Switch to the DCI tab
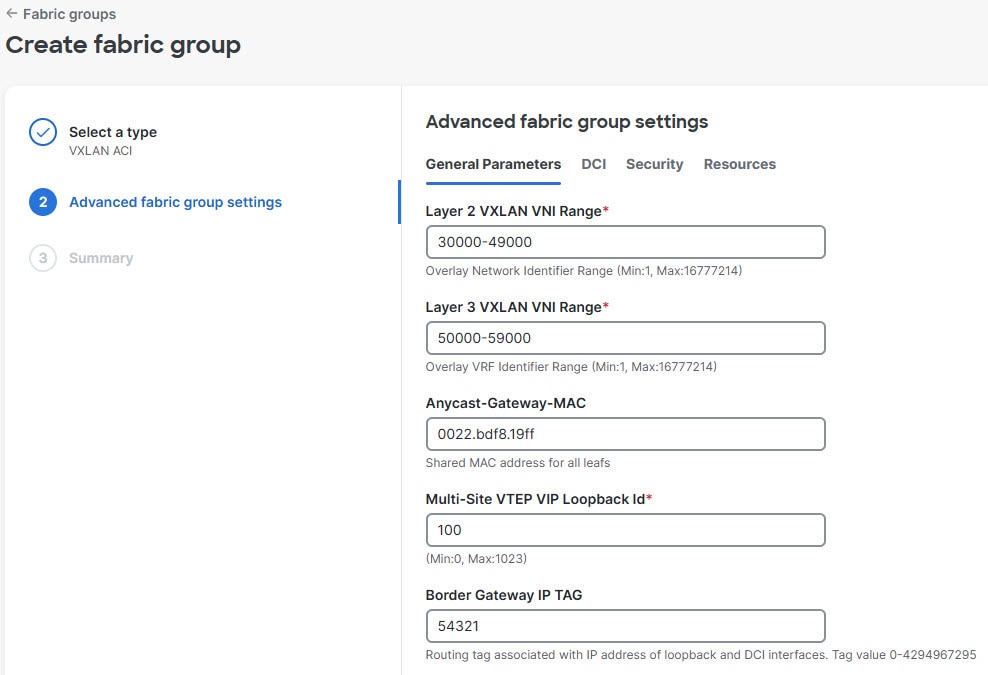This screenshot has height=675, width=988. 594,164
